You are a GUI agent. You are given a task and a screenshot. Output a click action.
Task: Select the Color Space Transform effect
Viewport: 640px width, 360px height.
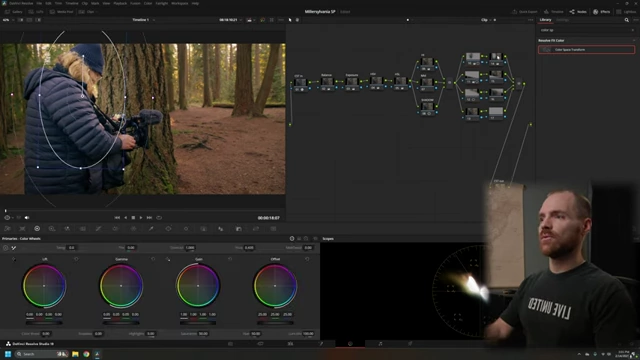tap(586, 50)
